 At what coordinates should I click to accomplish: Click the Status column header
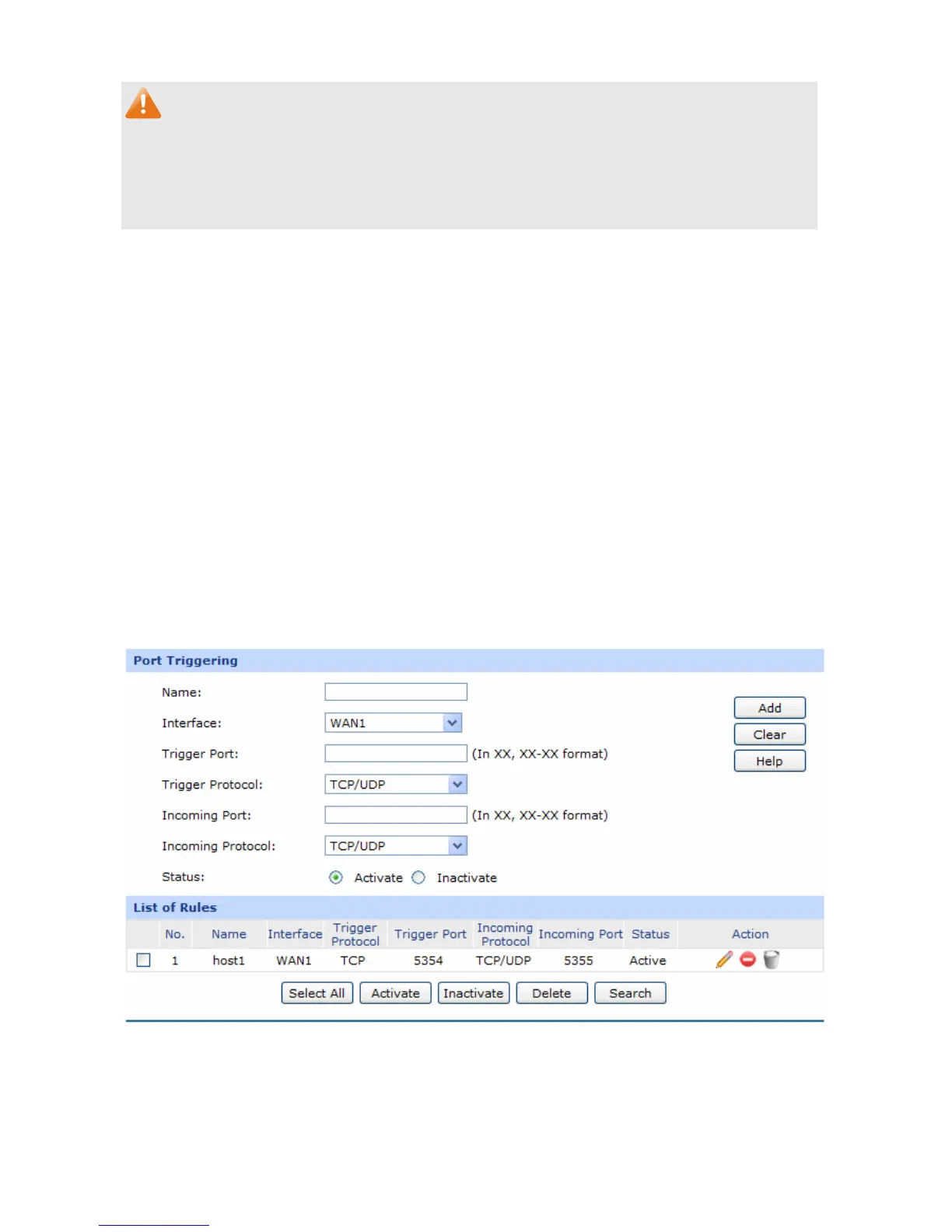point(650,934)
